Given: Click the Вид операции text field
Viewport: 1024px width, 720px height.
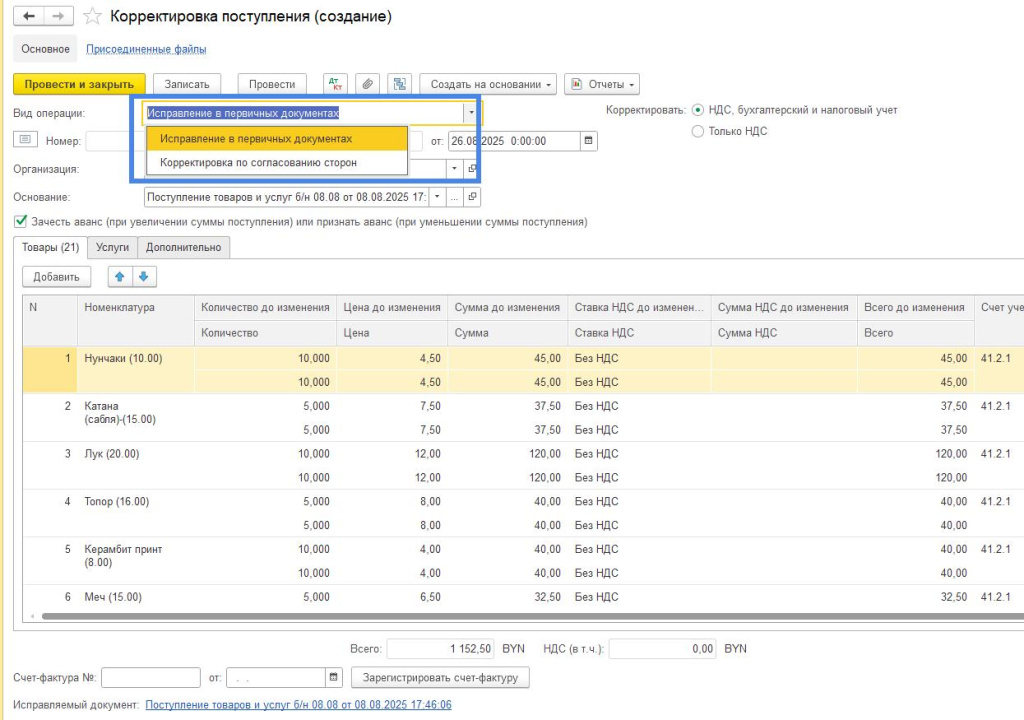Looking at the screenshot, I should (304, 113).
